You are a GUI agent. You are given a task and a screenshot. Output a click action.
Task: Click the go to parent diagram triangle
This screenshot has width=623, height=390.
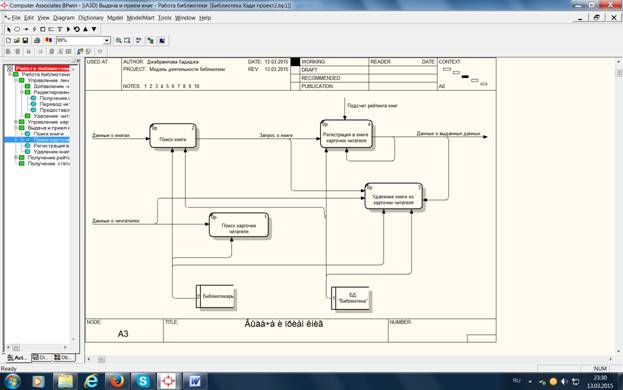coord(85,29)
